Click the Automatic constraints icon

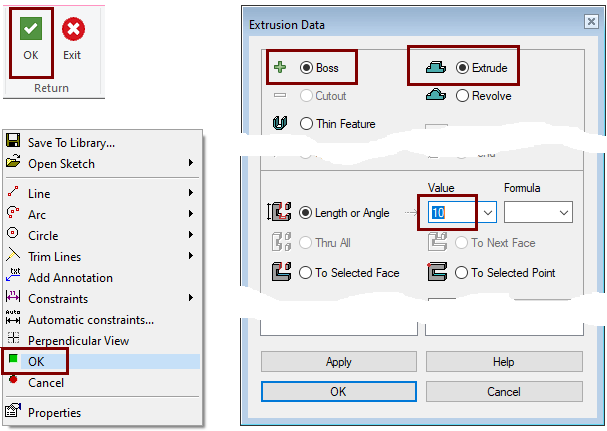(x=13, y=319)
